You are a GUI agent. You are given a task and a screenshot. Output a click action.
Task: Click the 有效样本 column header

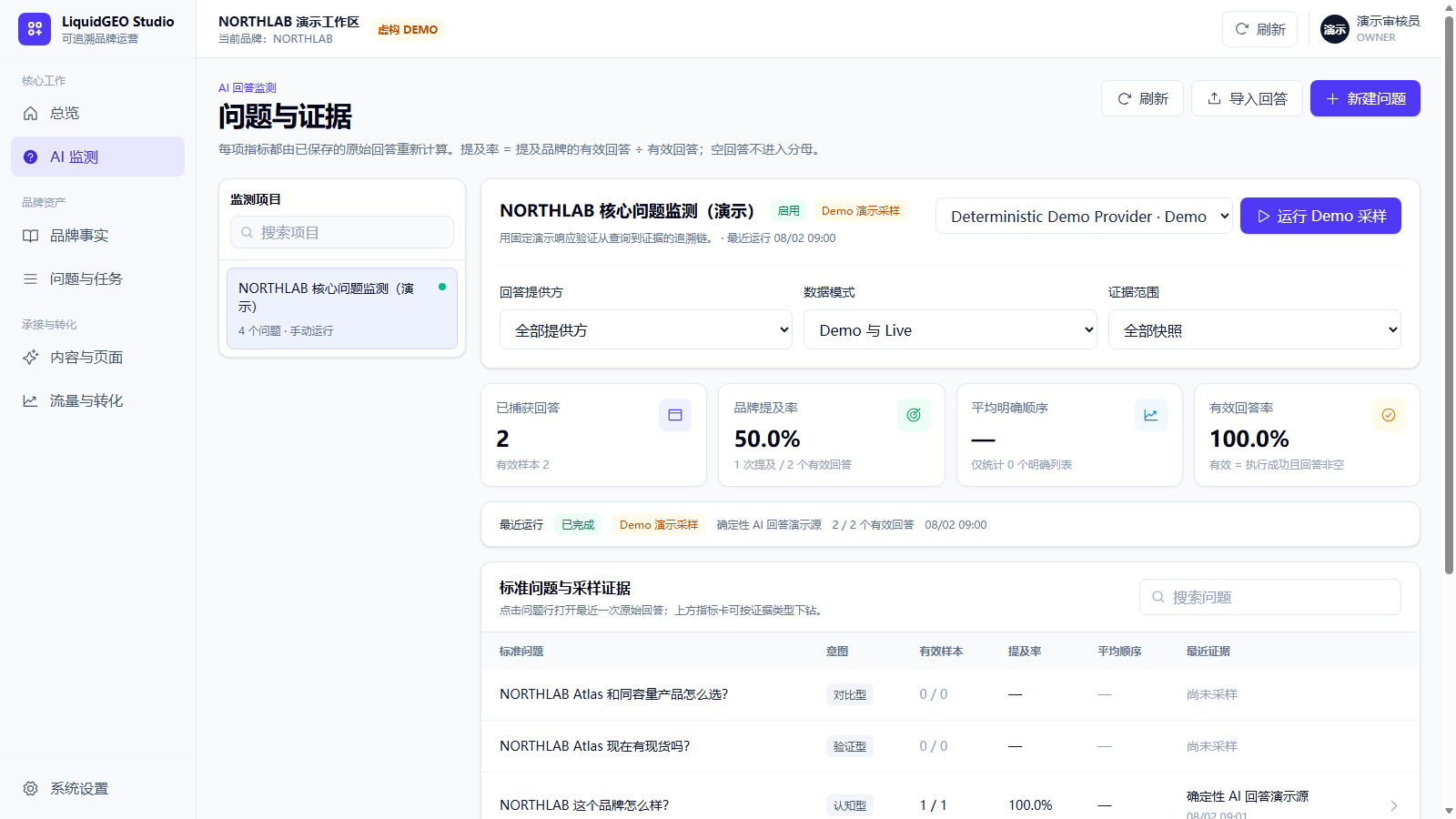click(941, 652)
